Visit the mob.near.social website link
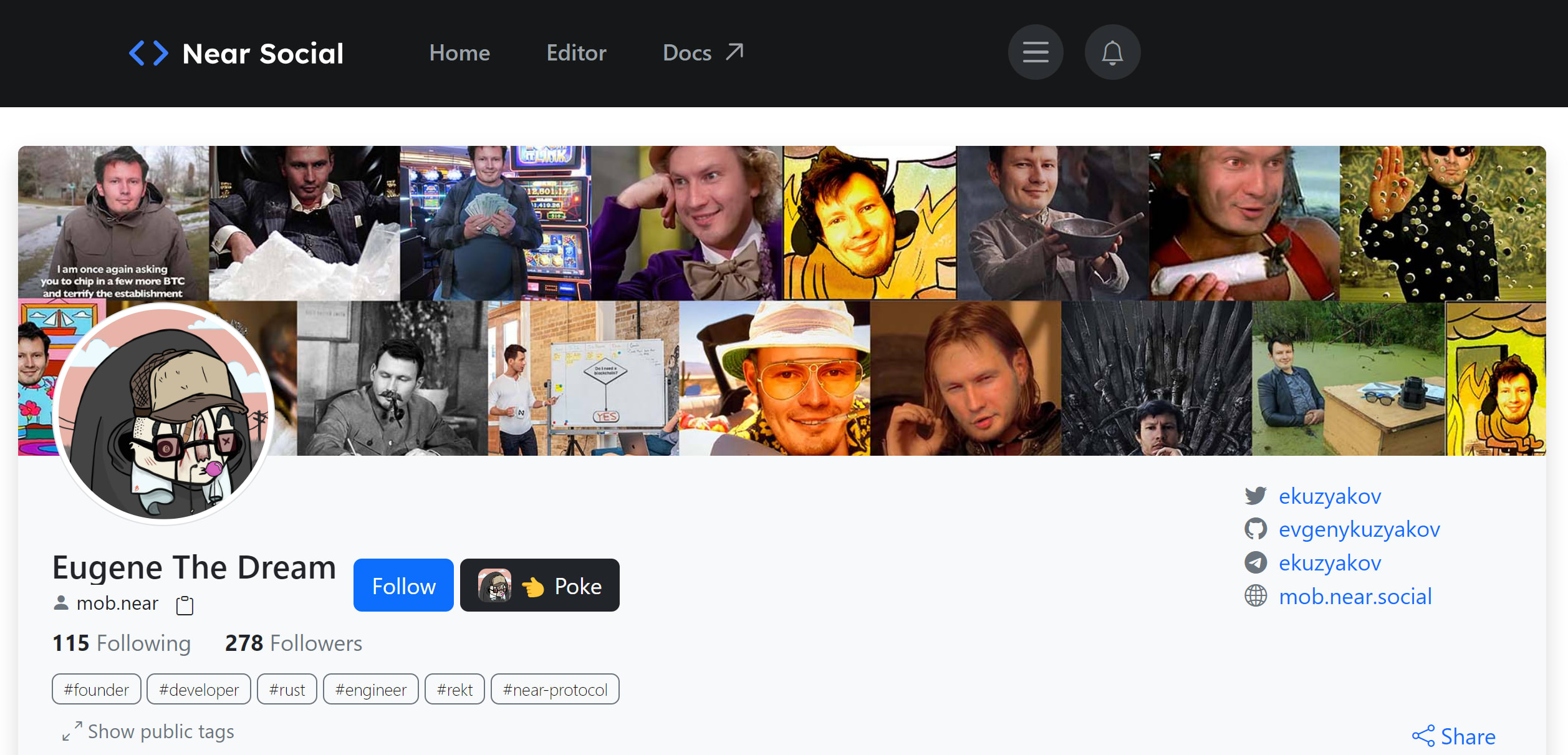The image size is (1568, 755). (1355, 597)
